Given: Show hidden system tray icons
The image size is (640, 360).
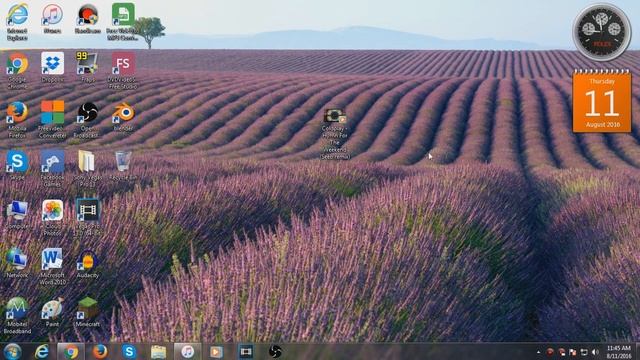Looking at the screenshot, I should point(538,352).
